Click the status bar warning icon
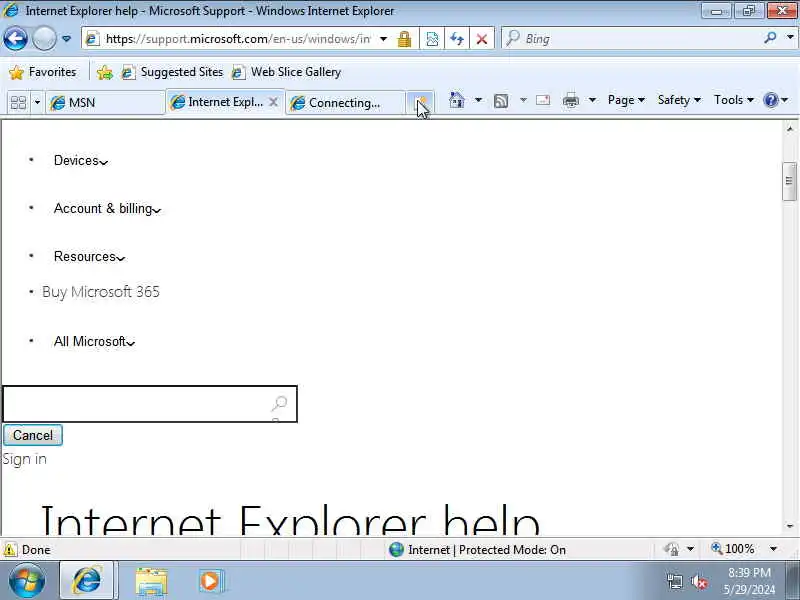 click(x=9, y=549)
